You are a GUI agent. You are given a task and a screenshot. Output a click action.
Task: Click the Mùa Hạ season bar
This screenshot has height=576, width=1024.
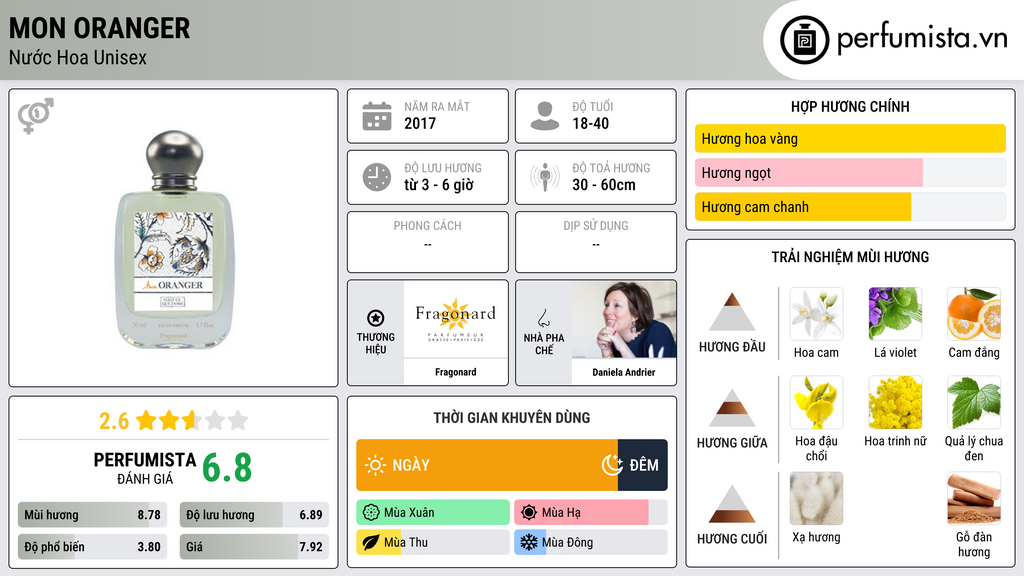591,513
